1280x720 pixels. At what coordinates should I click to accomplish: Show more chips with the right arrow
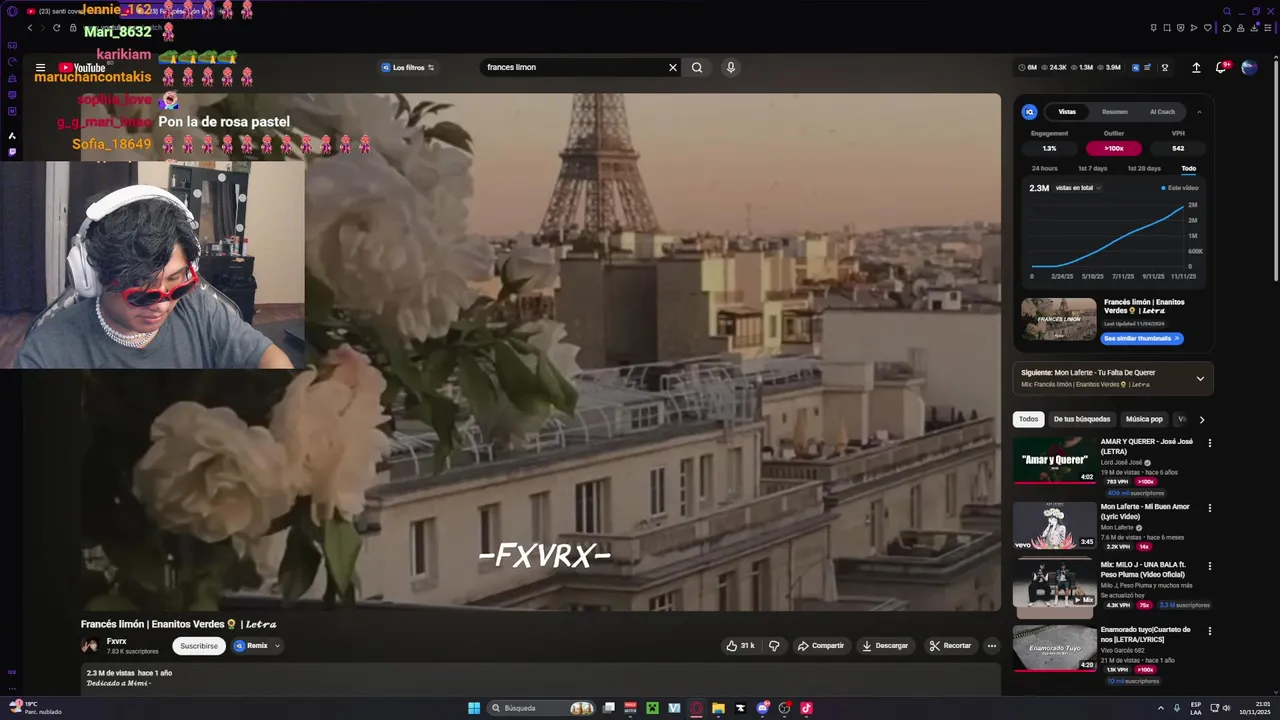1202,419
